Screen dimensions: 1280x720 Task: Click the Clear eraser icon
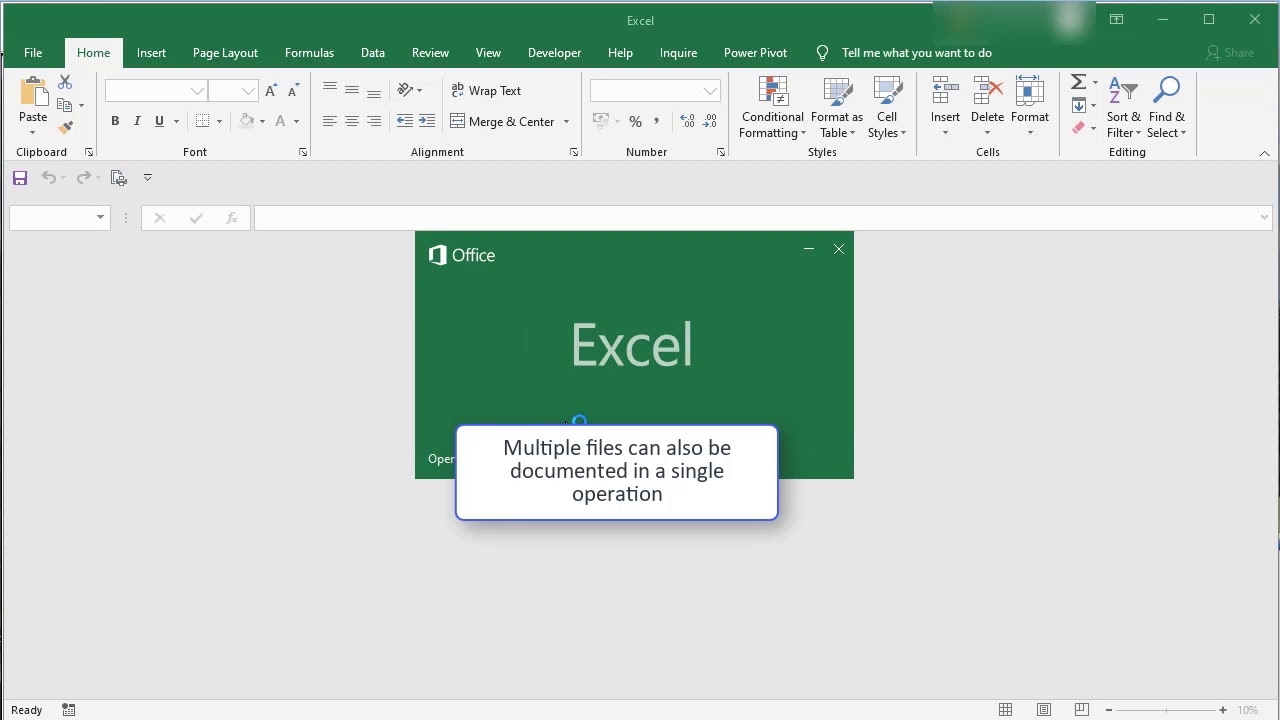(x=1078, y=128)
